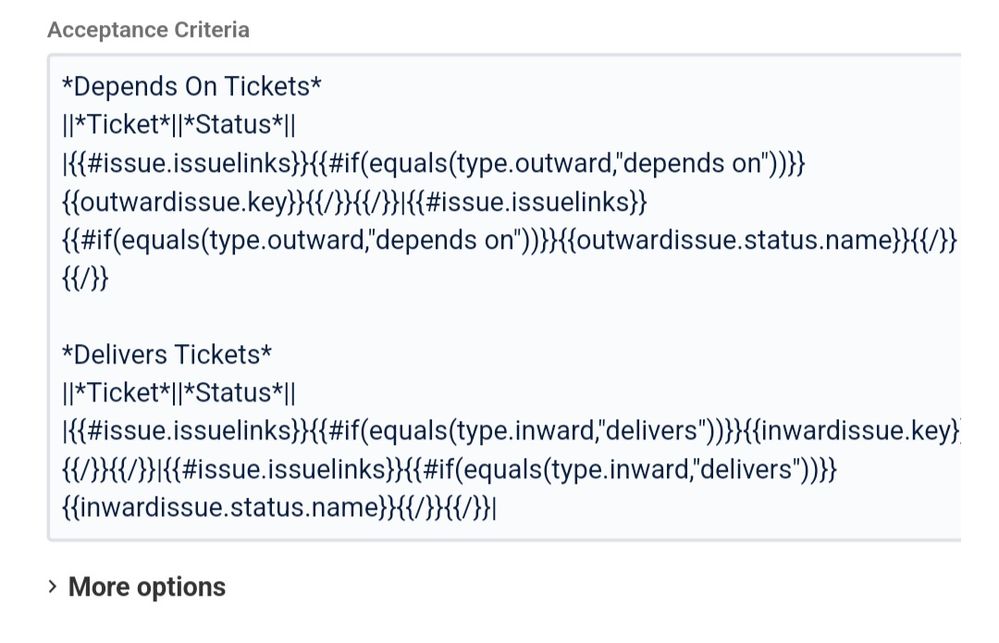Collapse More options by clicking its label
Image resolution: width=999 pixels, height=643 pixels.
tap(146, 587)
